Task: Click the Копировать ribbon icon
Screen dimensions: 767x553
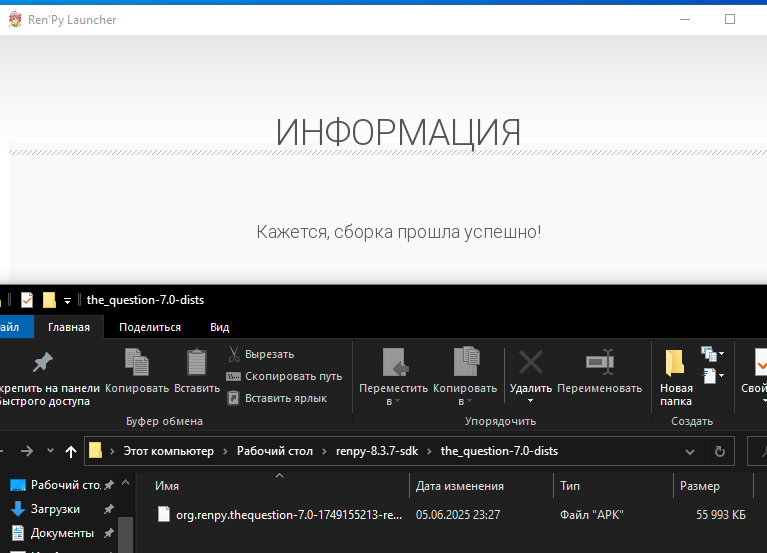Action: [137, 362]
